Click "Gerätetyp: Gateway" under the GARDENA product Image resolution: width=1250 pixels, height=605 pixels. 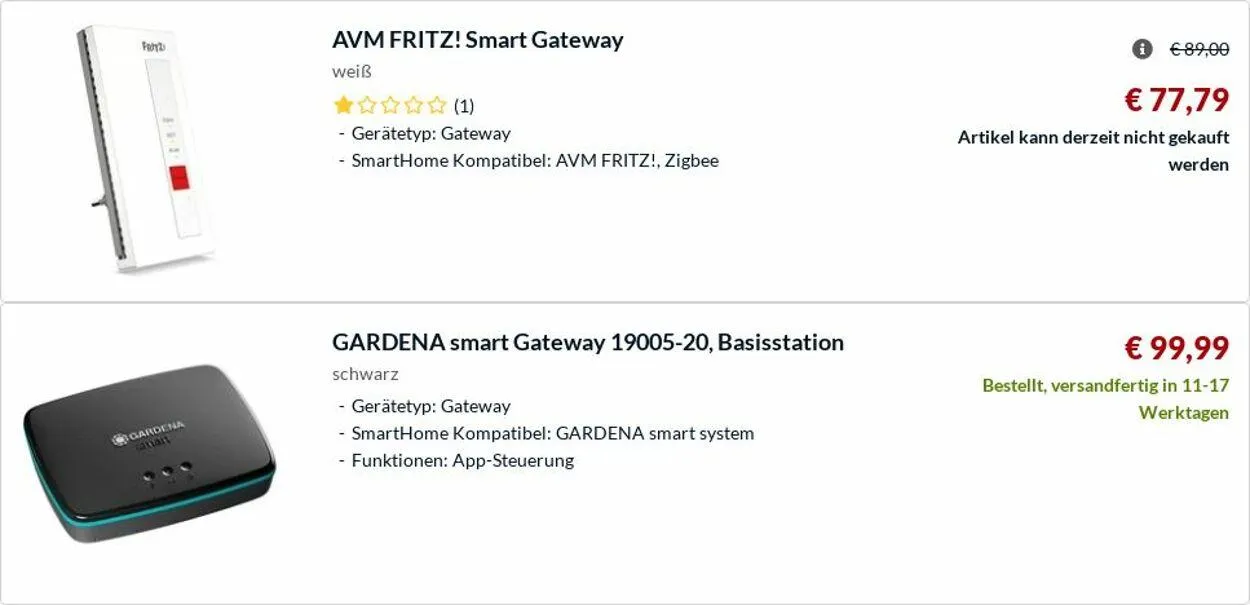(430, 406)
